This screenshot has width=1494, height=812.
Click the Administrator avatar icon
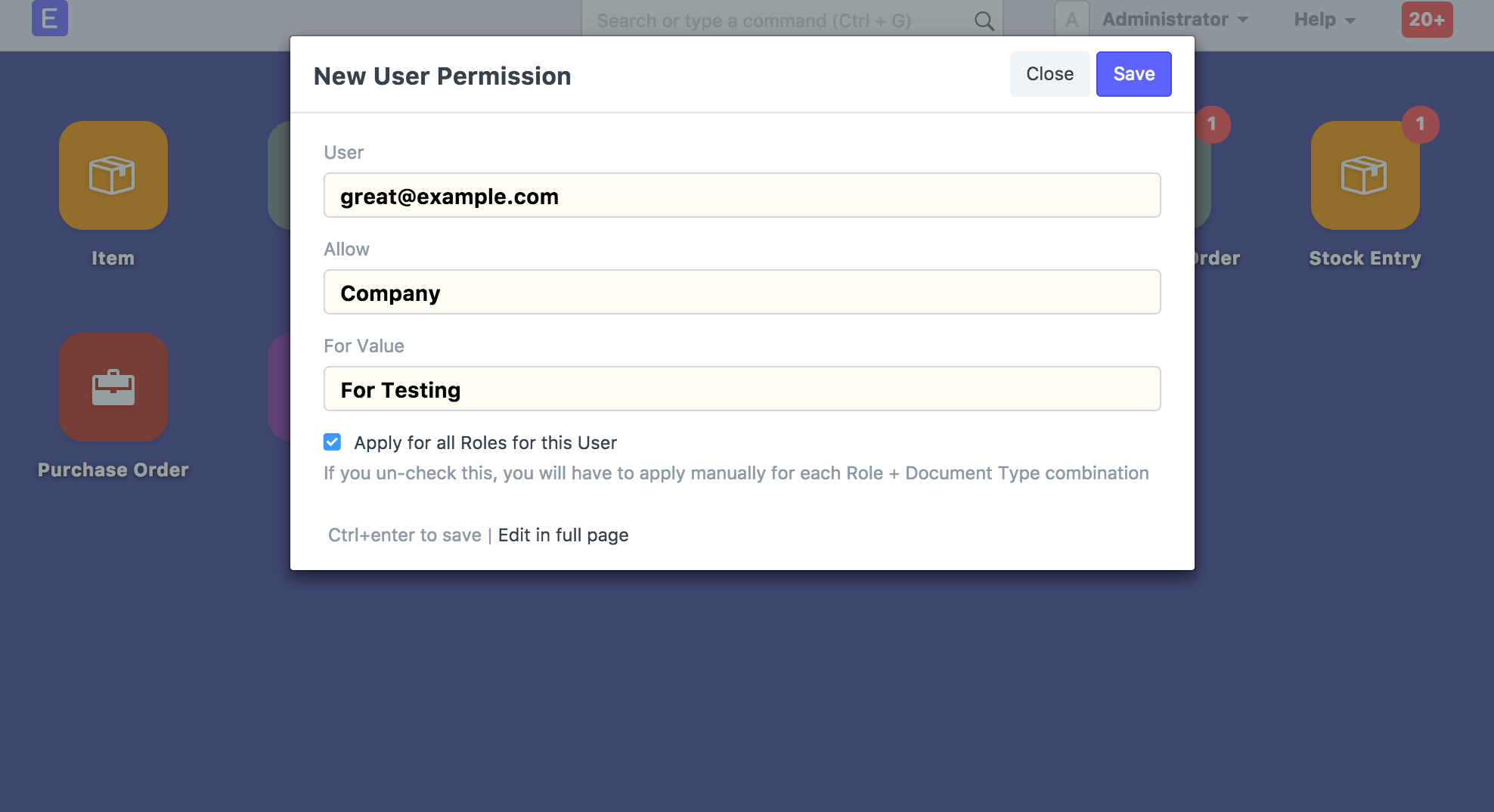coord(1071,20)
